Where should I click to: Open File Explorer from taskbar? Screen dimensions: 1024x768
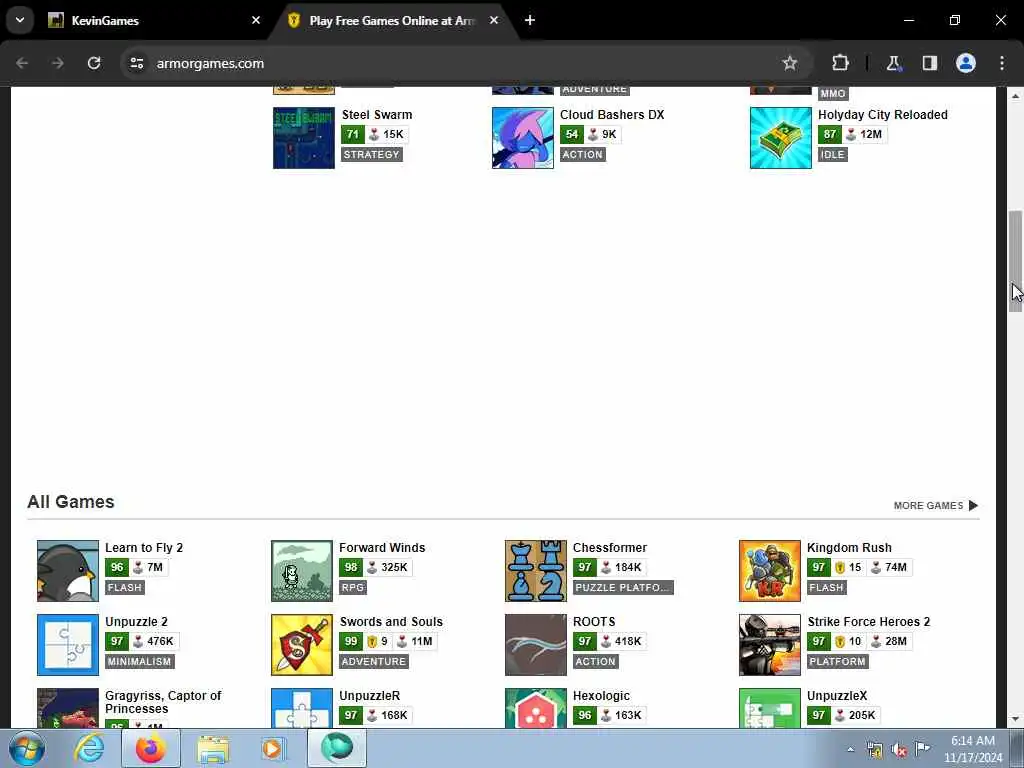click(x=213, y=748)
